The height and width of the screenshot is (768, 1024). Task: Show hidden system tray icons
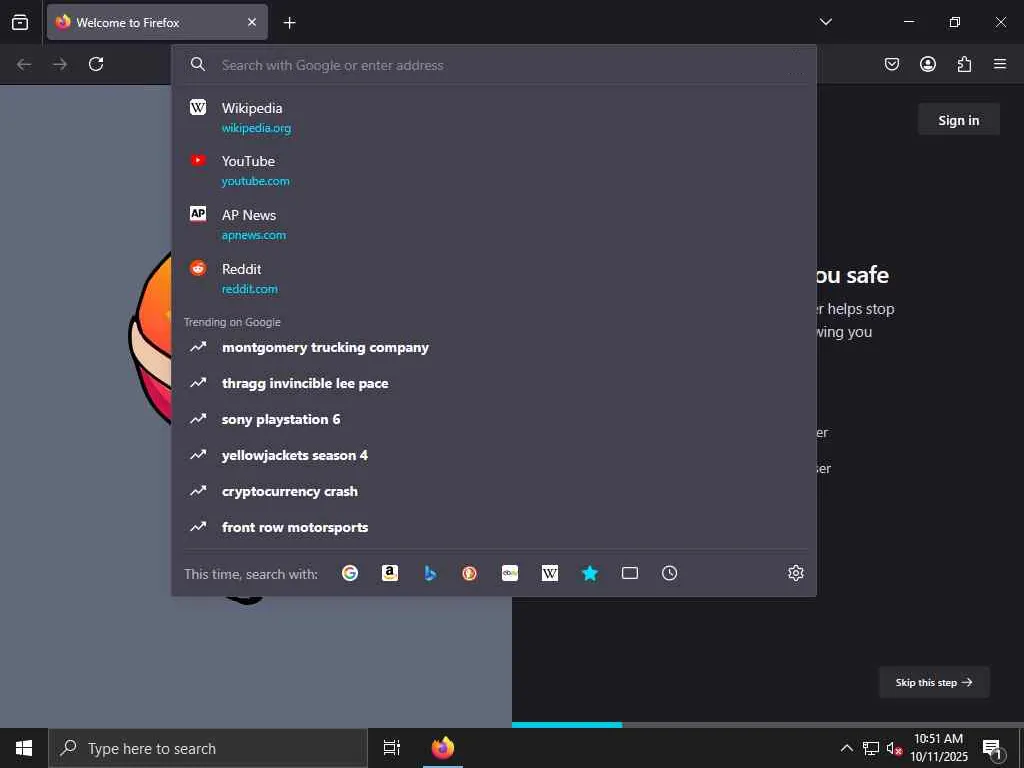click(846, 748)
